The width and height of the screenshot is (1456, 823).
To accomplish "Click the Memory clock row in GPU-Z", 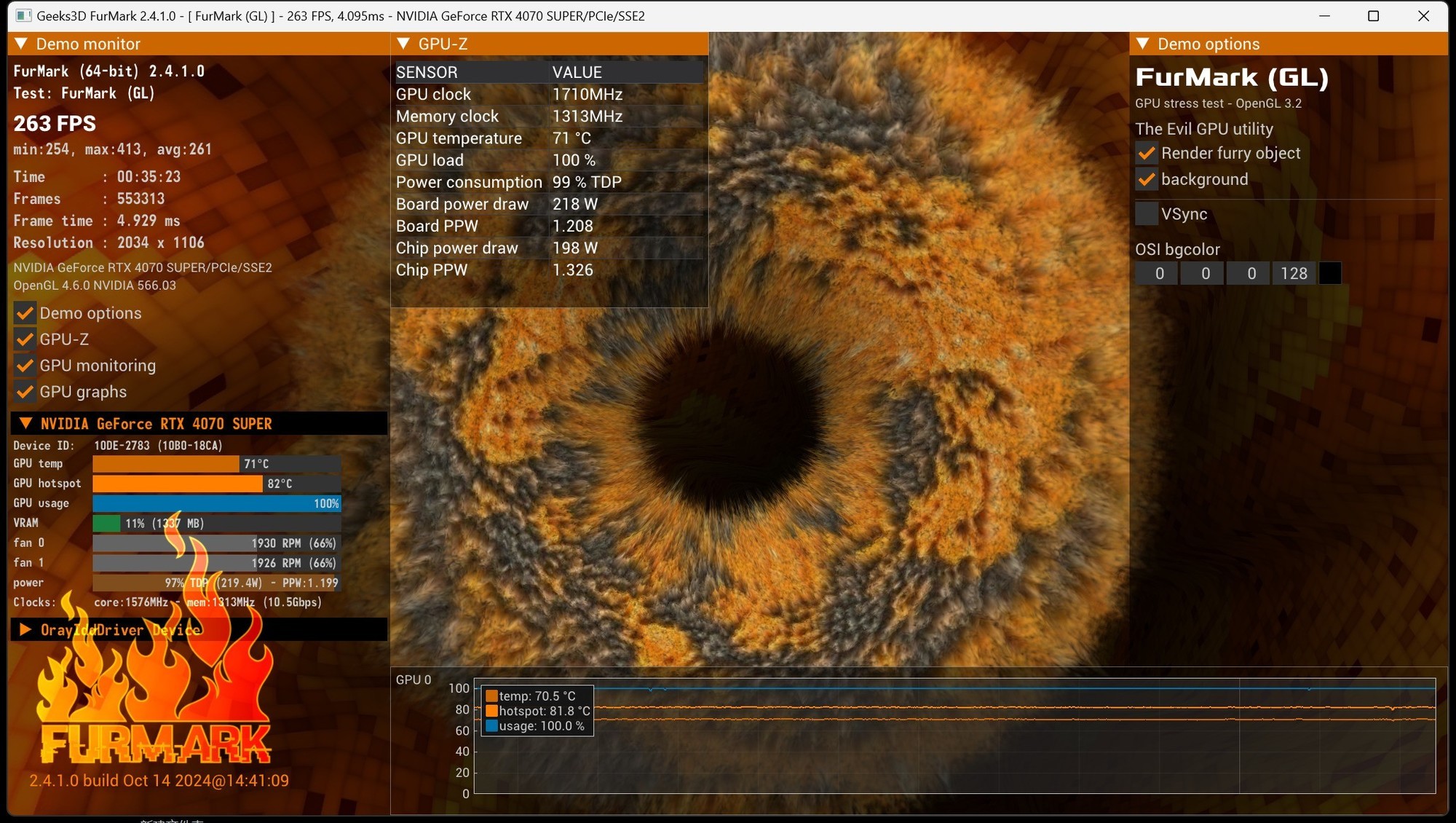I will (x=550, y=117).
